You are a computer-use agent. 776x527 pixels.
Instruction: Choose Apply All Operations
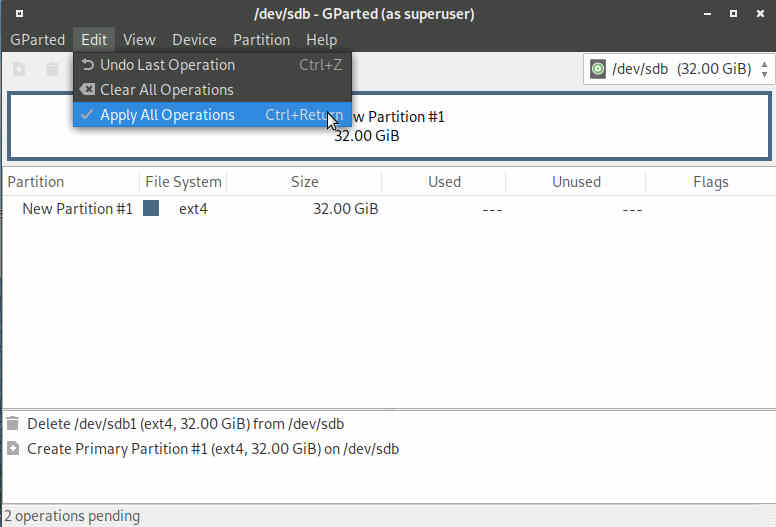212,114
